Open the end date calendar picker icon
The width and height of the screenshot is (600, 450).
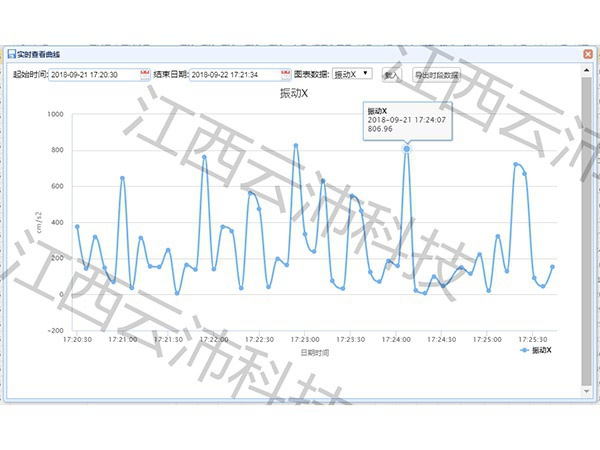click(284, 74)
